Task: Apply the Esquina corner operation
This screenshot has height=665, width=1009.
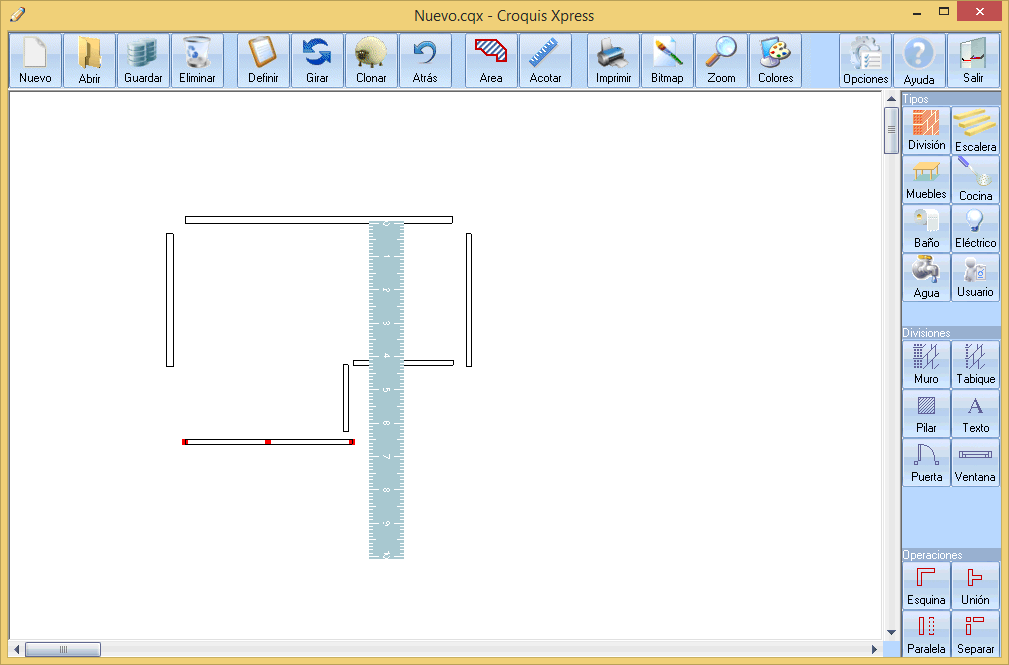Action: pyautogui.click(x=926, y=585)
